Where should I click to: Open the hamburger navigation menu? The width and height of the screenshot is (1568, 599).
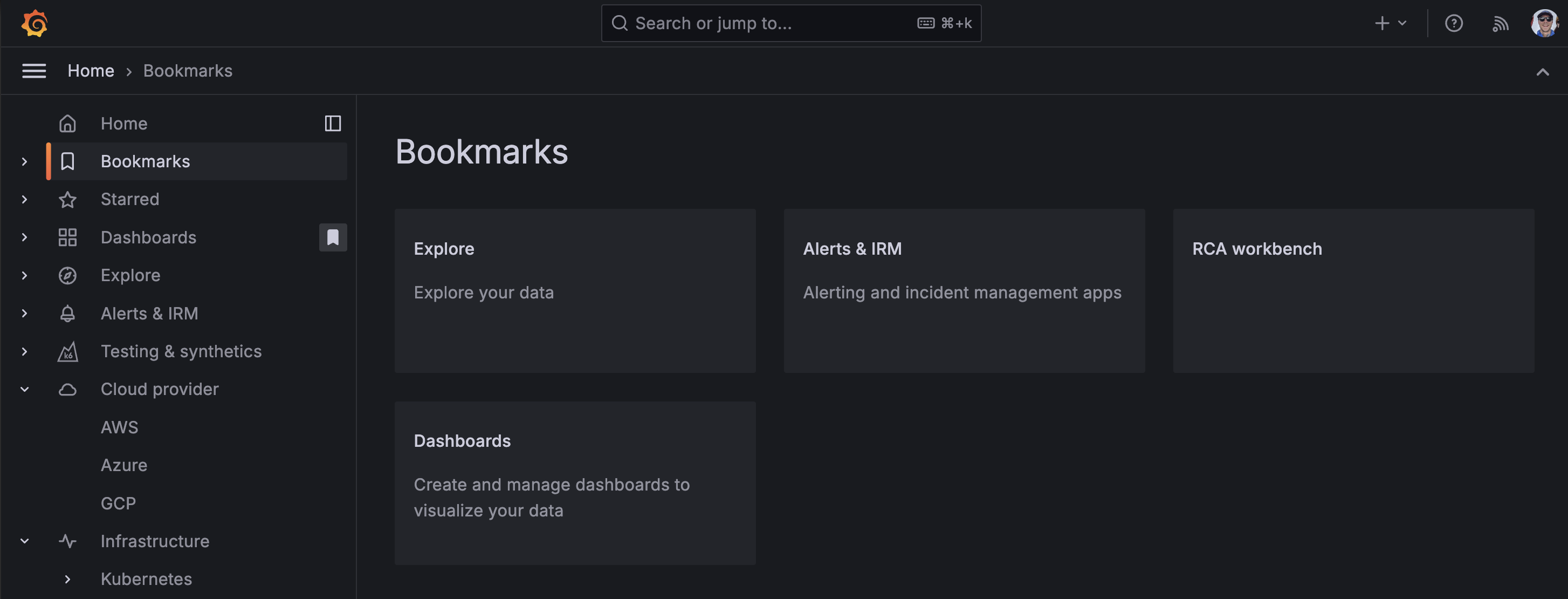click(x=34, y=71)
